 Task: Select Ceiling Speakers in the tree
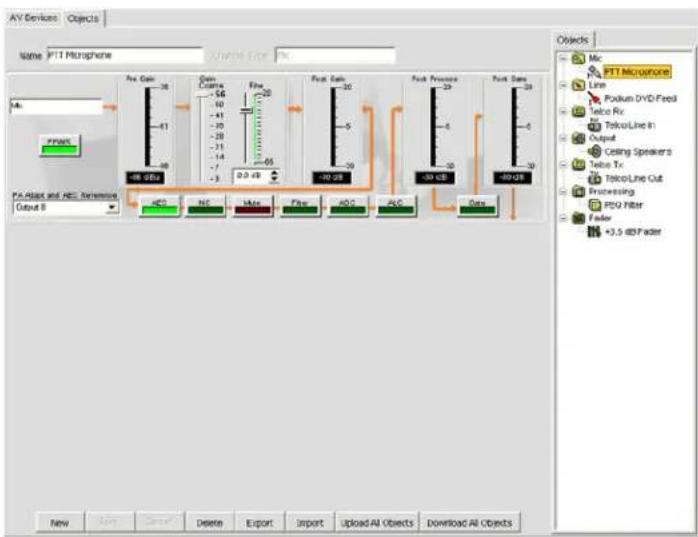coord(638,152)
